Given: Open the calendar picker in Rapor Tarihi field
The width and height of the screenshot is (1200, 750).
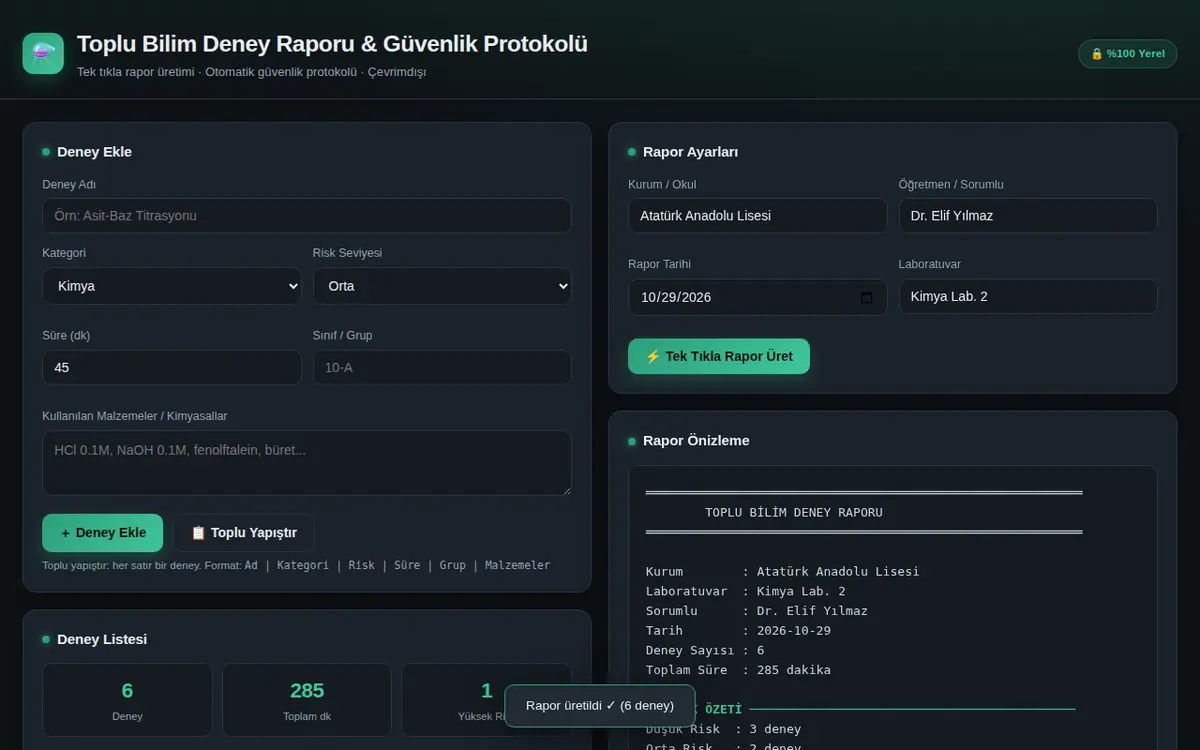Looking at the screenshot, I should [x=866, y=297].
